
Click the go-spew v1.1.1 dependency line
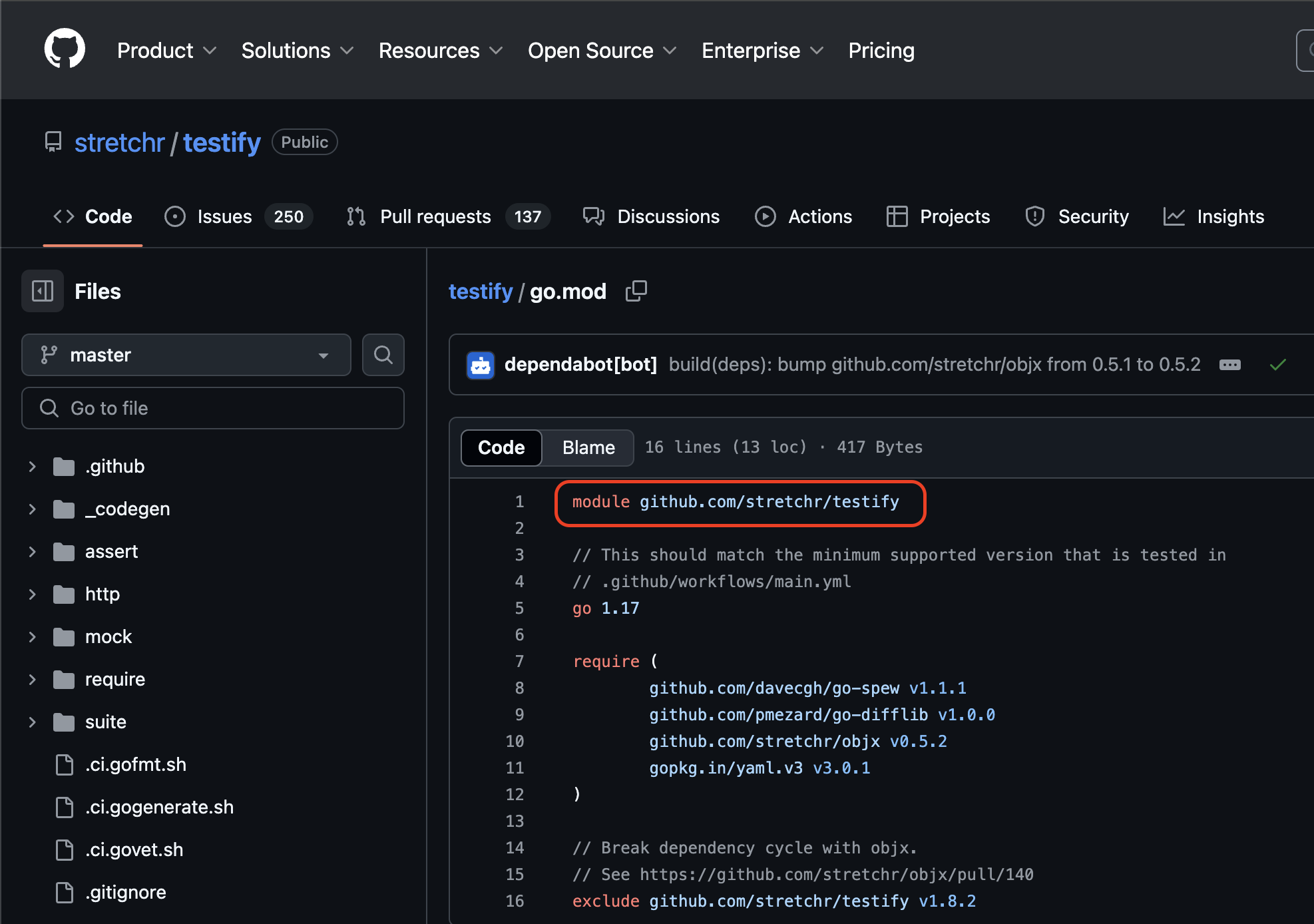pos(807,688)
